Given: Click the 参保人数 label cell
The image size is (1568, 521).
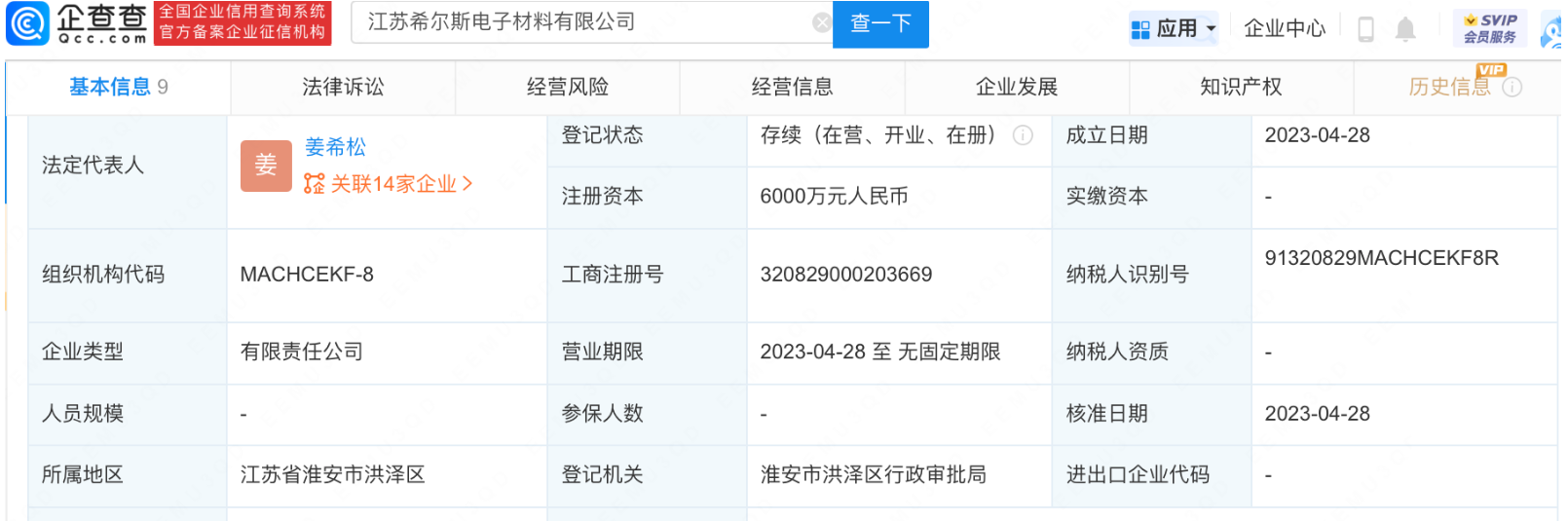Looking at the screenshot, I should tap(648, 414).
